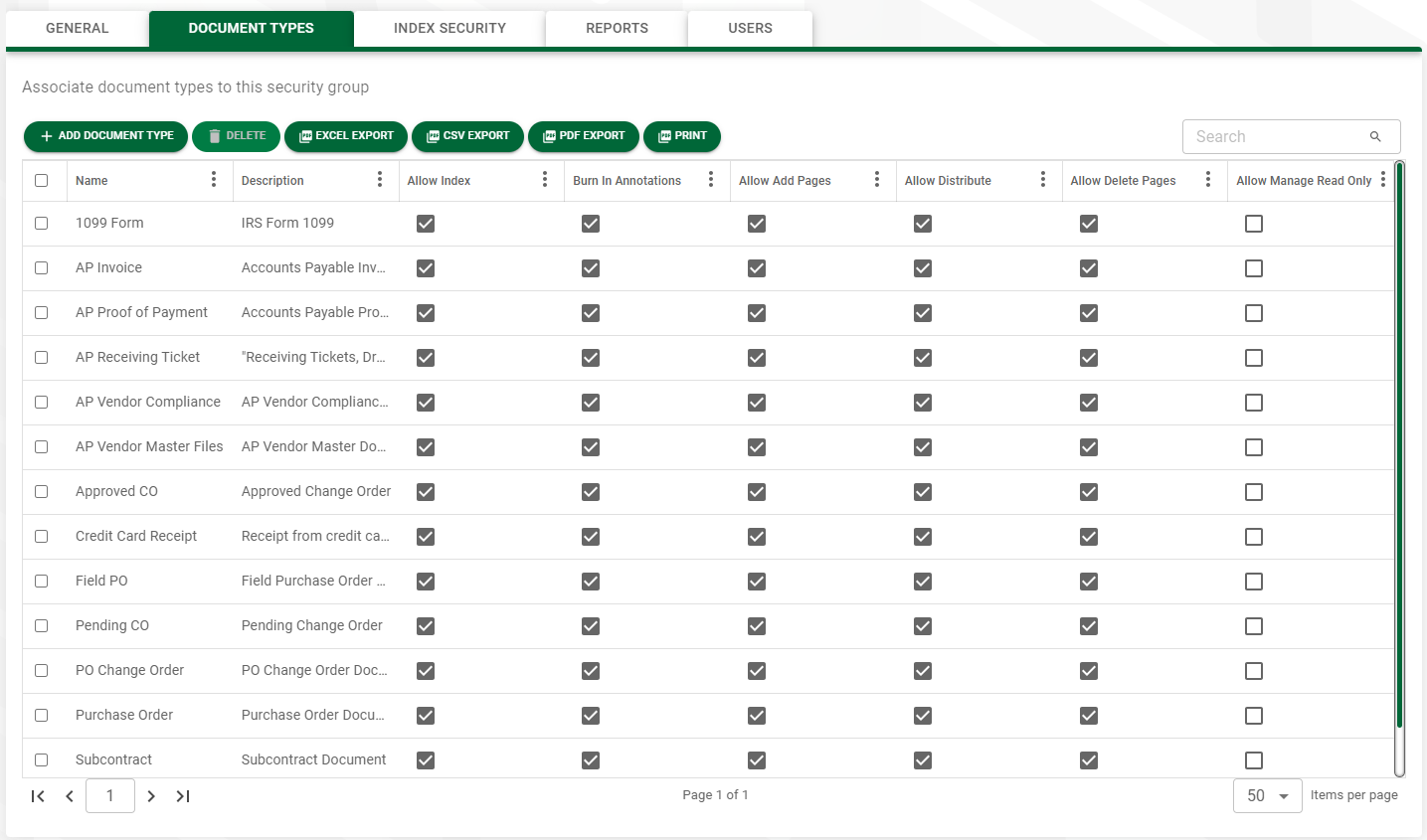1427x840 pixels.
Task: Switch to the Reports tab
Action: point(617,28)
